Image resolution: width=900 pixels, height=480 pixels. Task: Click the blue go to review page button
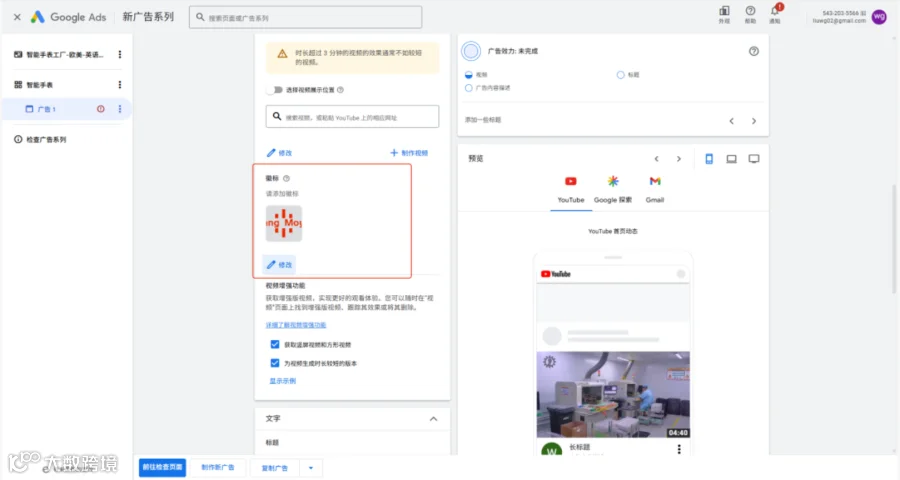[x=162, y=467]
